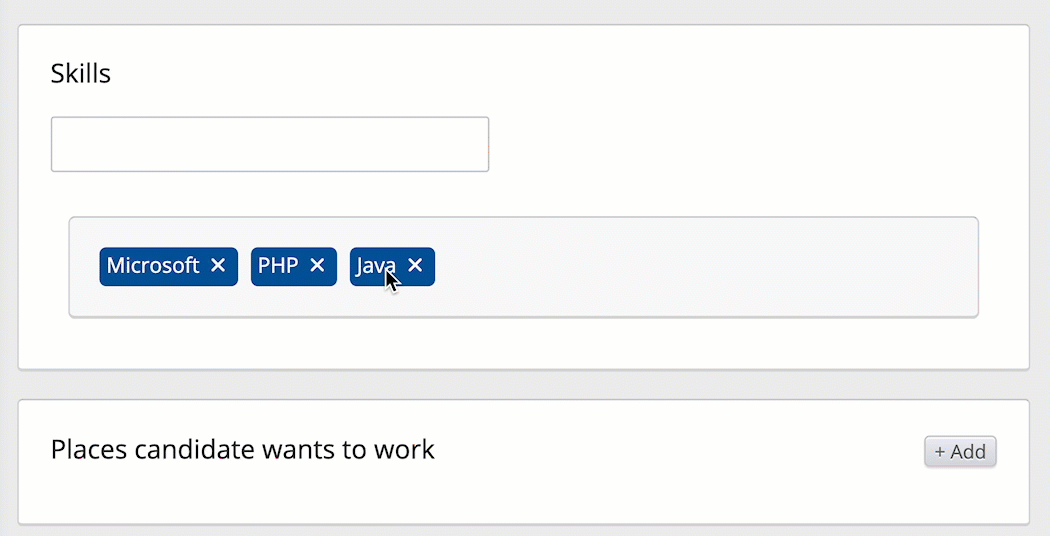Click blank area right of Skills input
Screen dimensions: 1050x536
(750, 145)
